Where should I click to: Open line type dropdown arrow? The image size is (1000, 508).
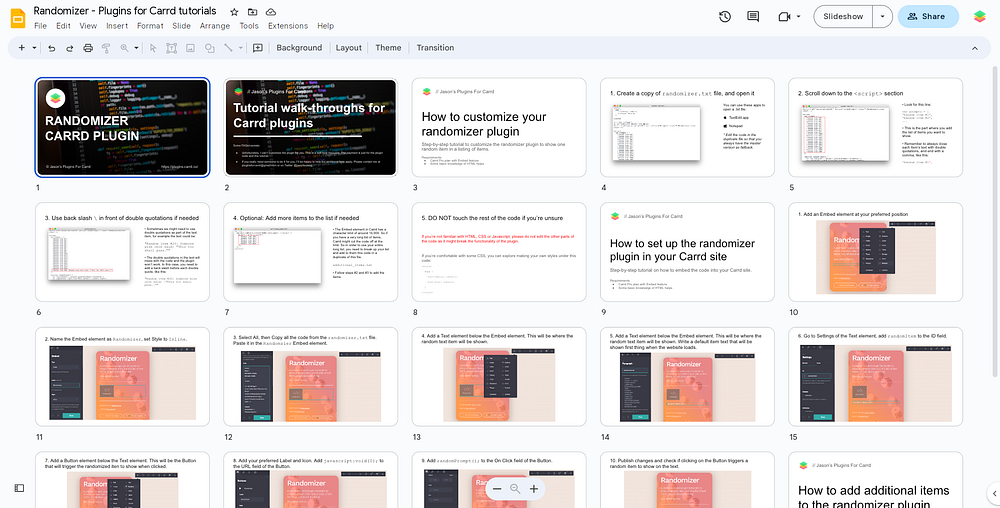pos(240,48)
